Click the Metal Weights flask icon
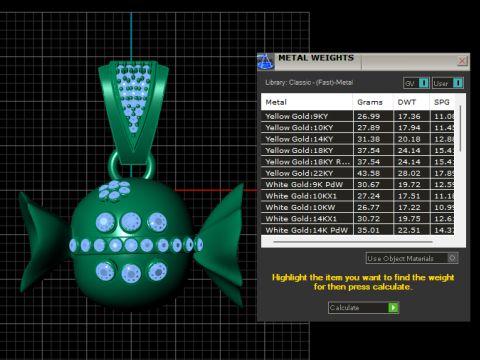Screen dimensions: 480x360 265,62
